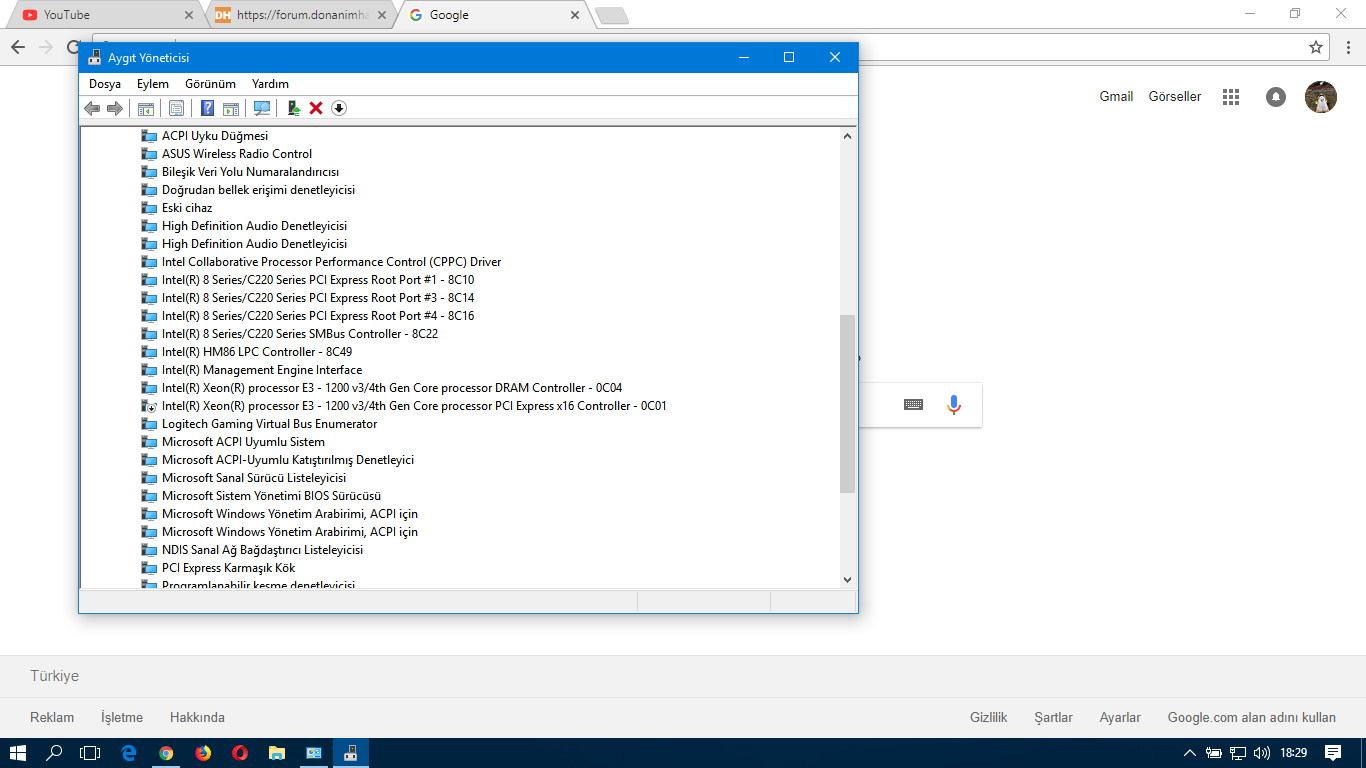Open the Dosya menu
The image size is (1366, 768).
click(x=105, y=84)
